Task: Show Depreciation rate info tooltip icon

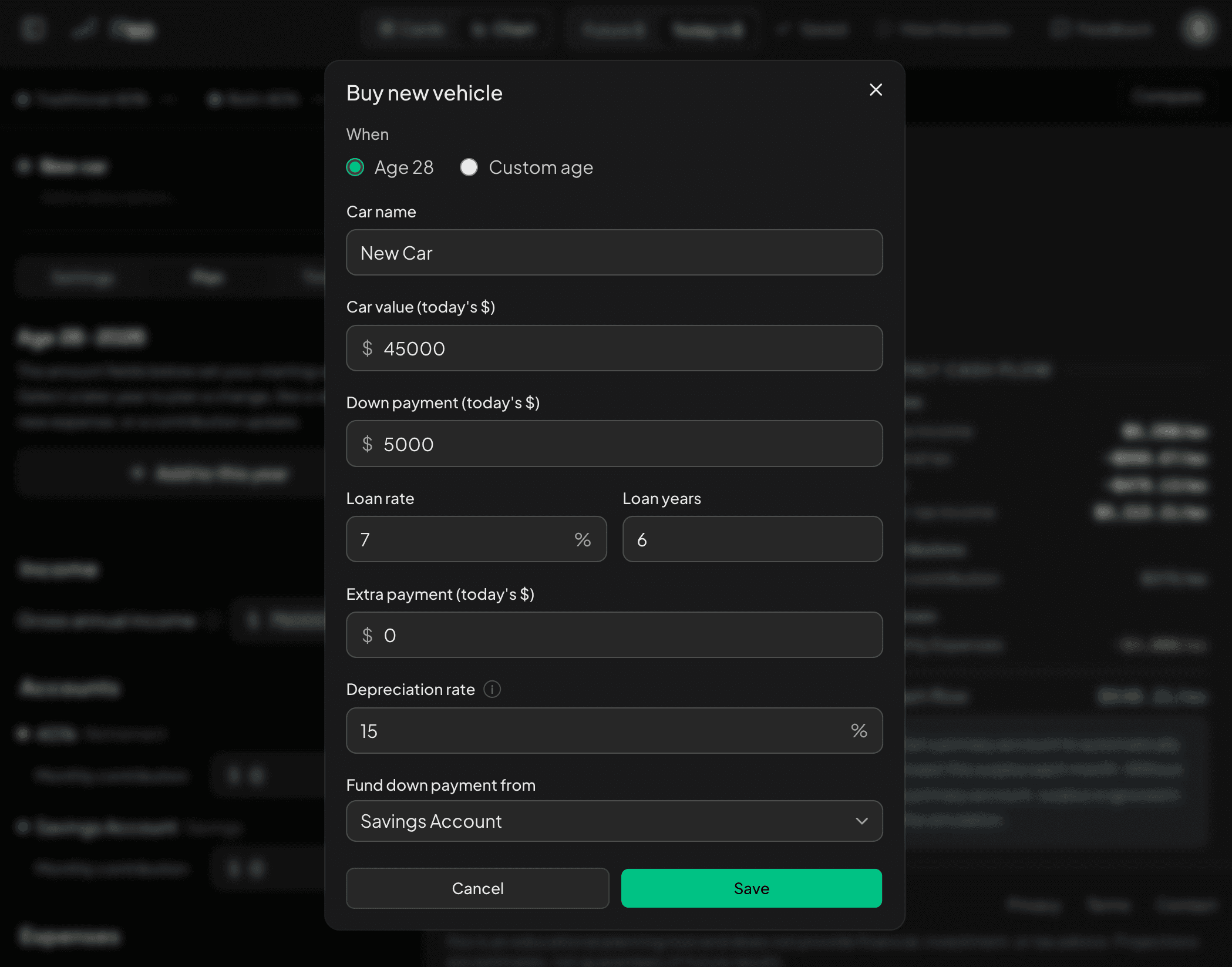Action: (x=492, y=689)
